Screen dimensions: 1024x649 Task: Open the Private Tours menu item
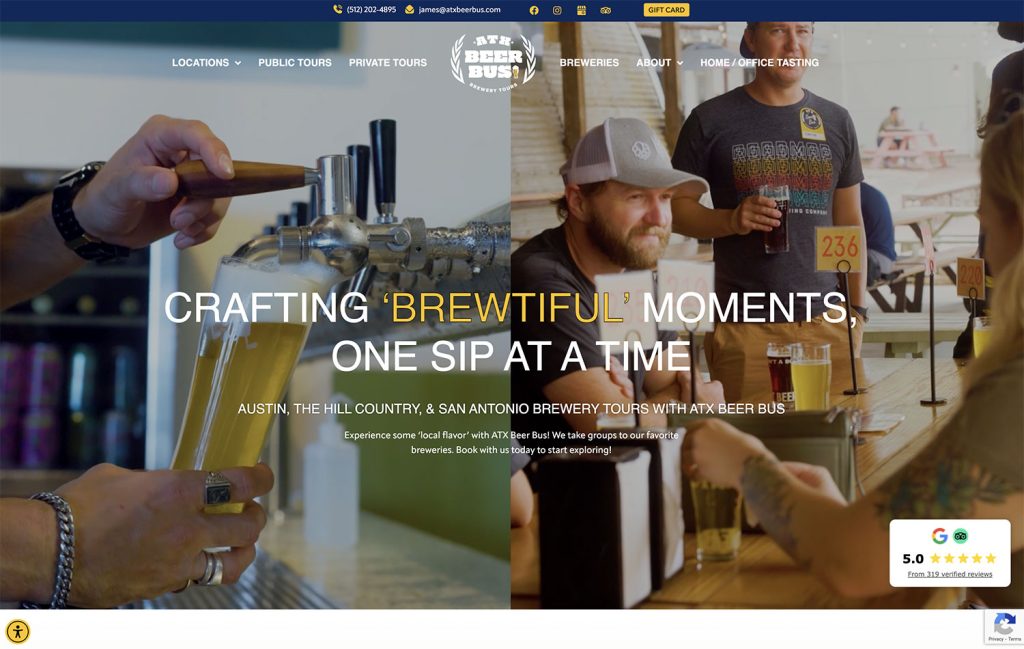pyautogui.click(x=388, y=63)
